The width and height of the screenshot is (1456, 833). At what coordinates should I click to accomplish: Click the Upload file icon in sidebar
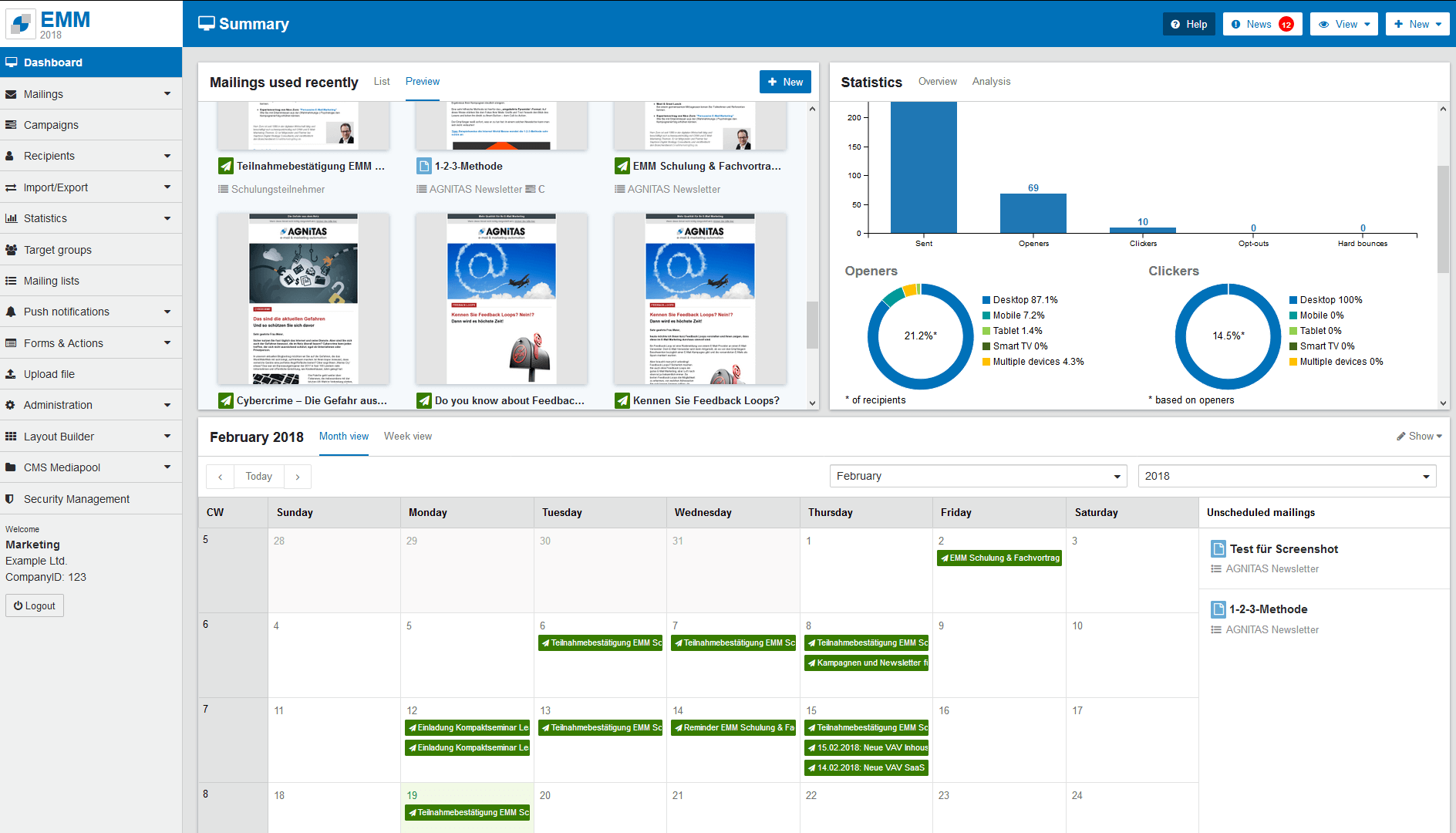coord(11,374)
